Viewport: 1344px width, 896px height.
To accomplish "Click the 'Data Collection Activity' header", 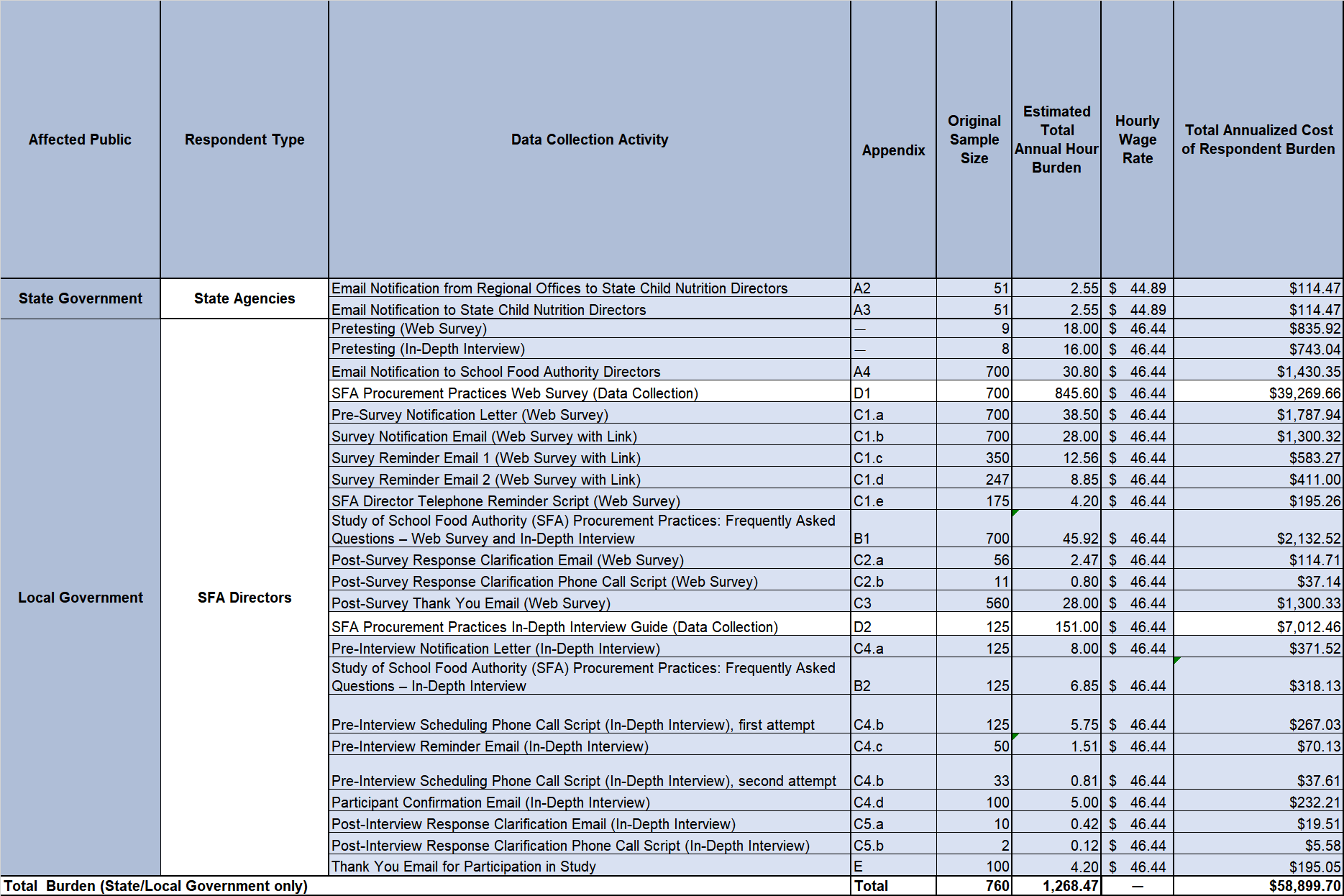I will pyautogui.click(x=589, y=140).
